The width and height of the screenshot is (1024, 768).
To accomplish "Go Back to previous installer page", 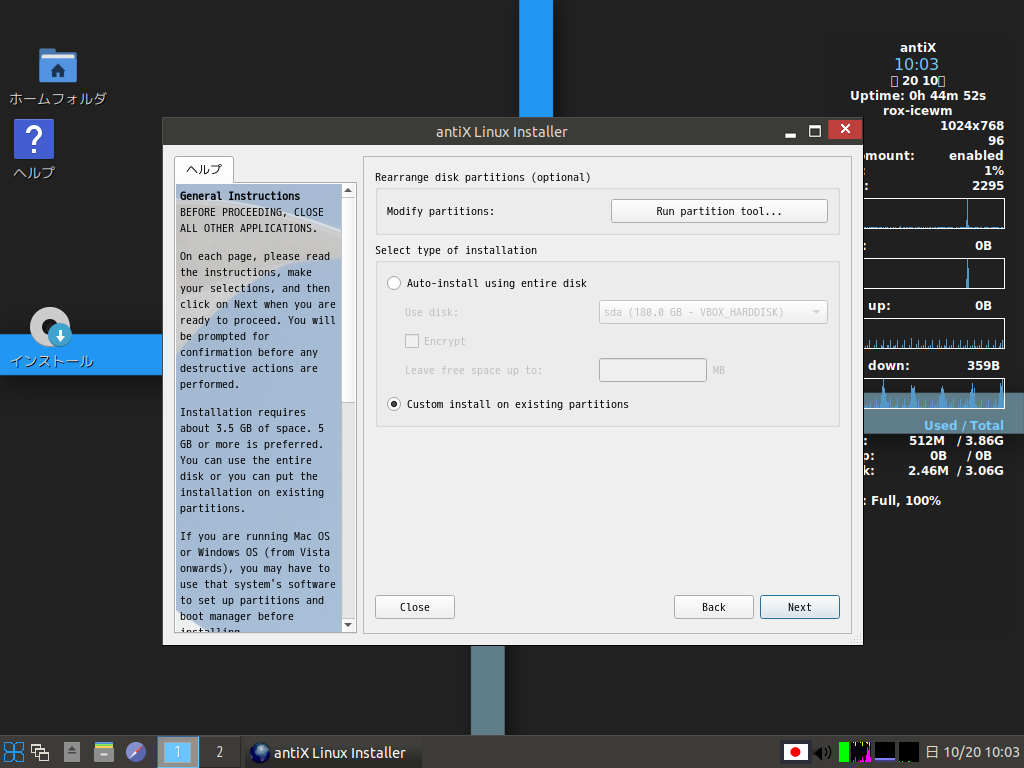I will click(x=714, y=607).
